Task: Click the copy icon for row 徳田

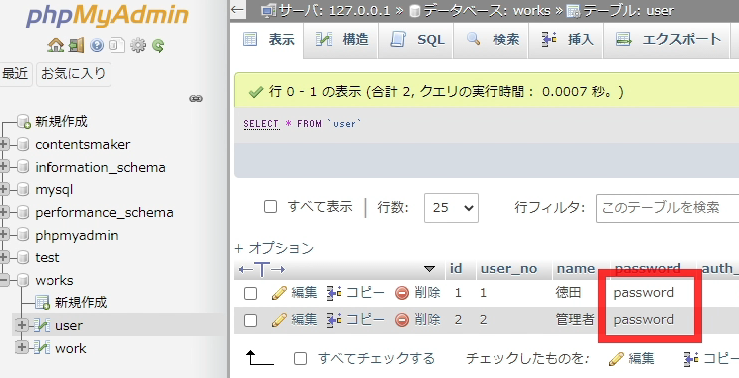Action: coord(334,293)
